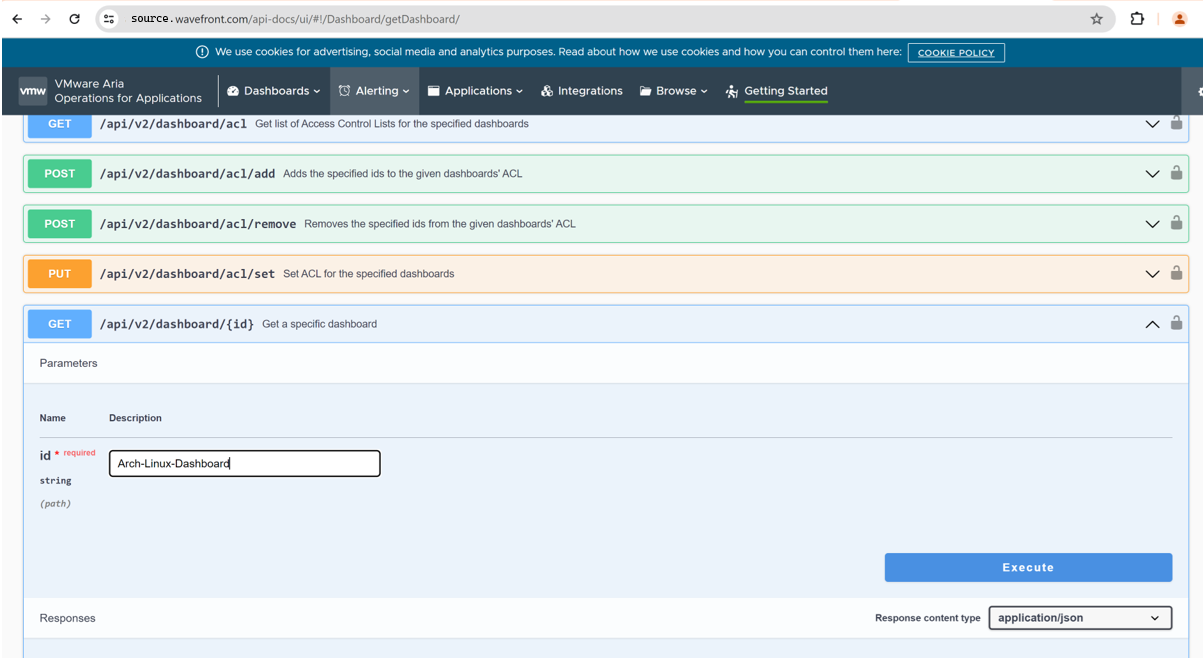
Task: Click the id field containing Arch-Linux-Dashboard
Action: click(245, 464)
